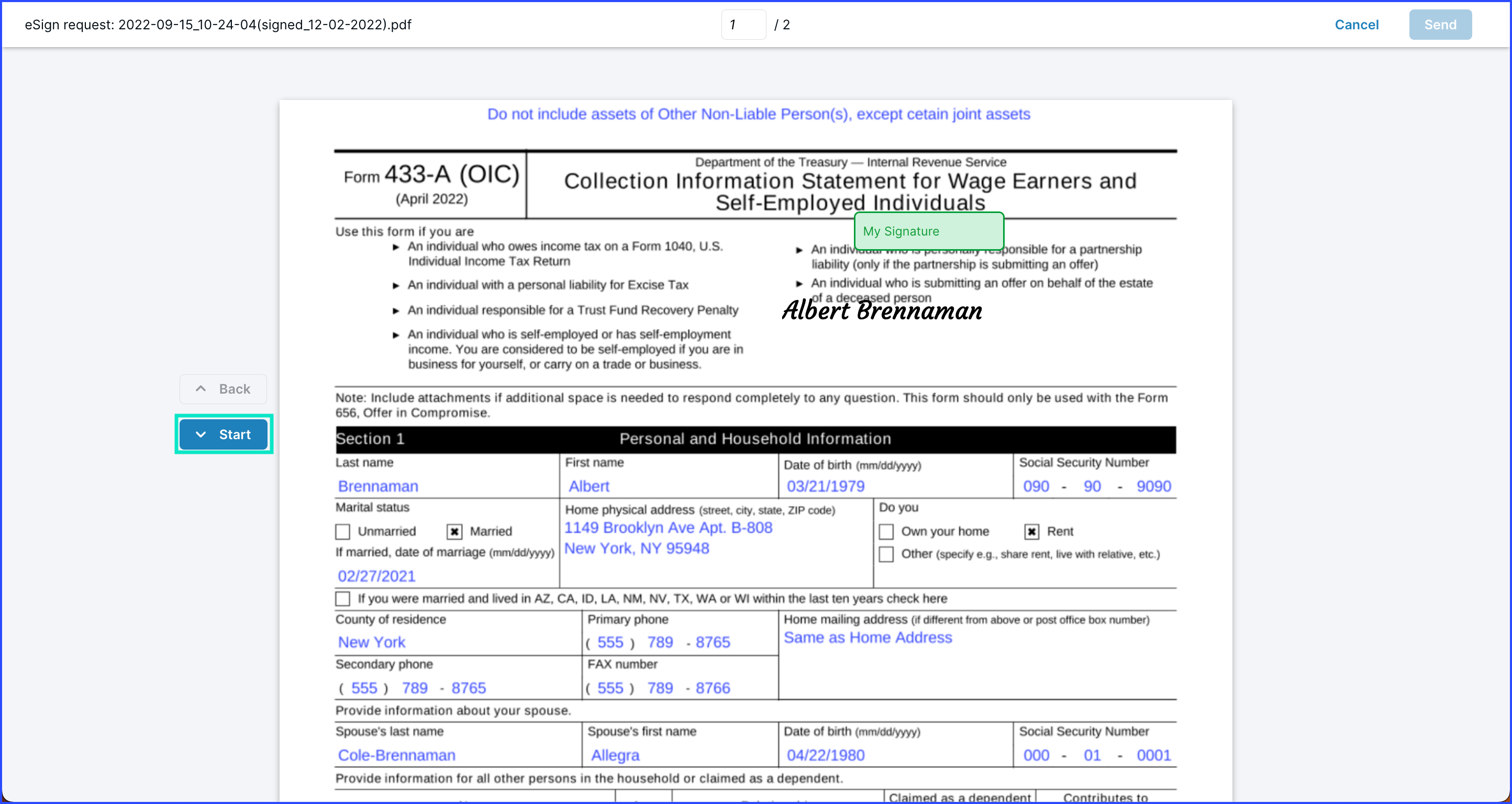Image resolution: width=1512 pixels, height=804 pixels.
Task: Check the Own your home checkbox
Action: (x=886, y=532)
